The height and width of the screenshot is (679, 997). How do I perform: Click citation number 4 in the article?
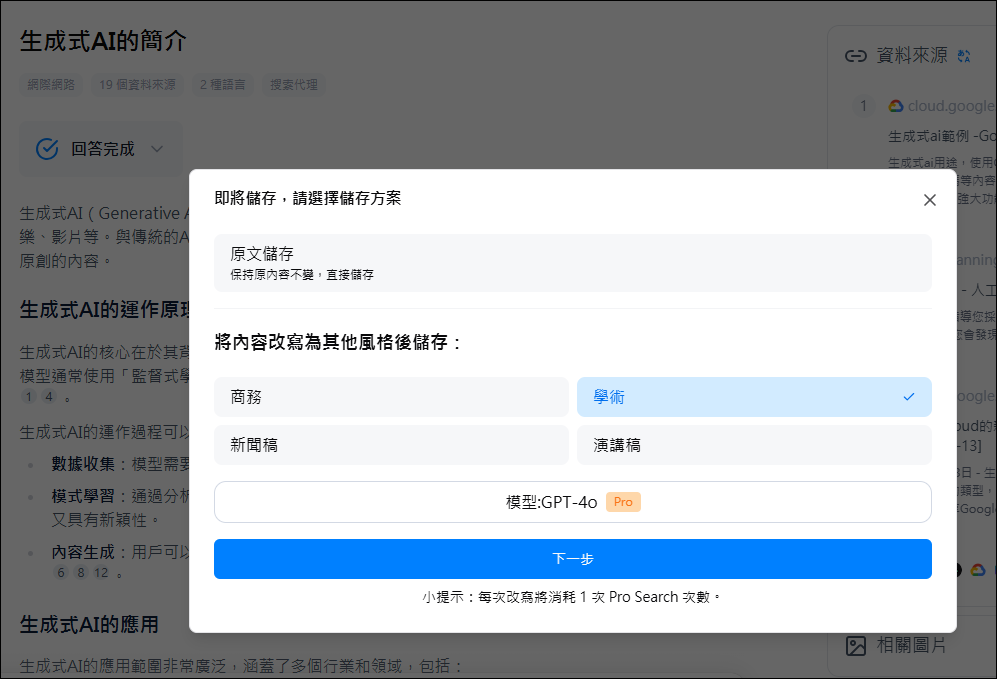[49, 397]
